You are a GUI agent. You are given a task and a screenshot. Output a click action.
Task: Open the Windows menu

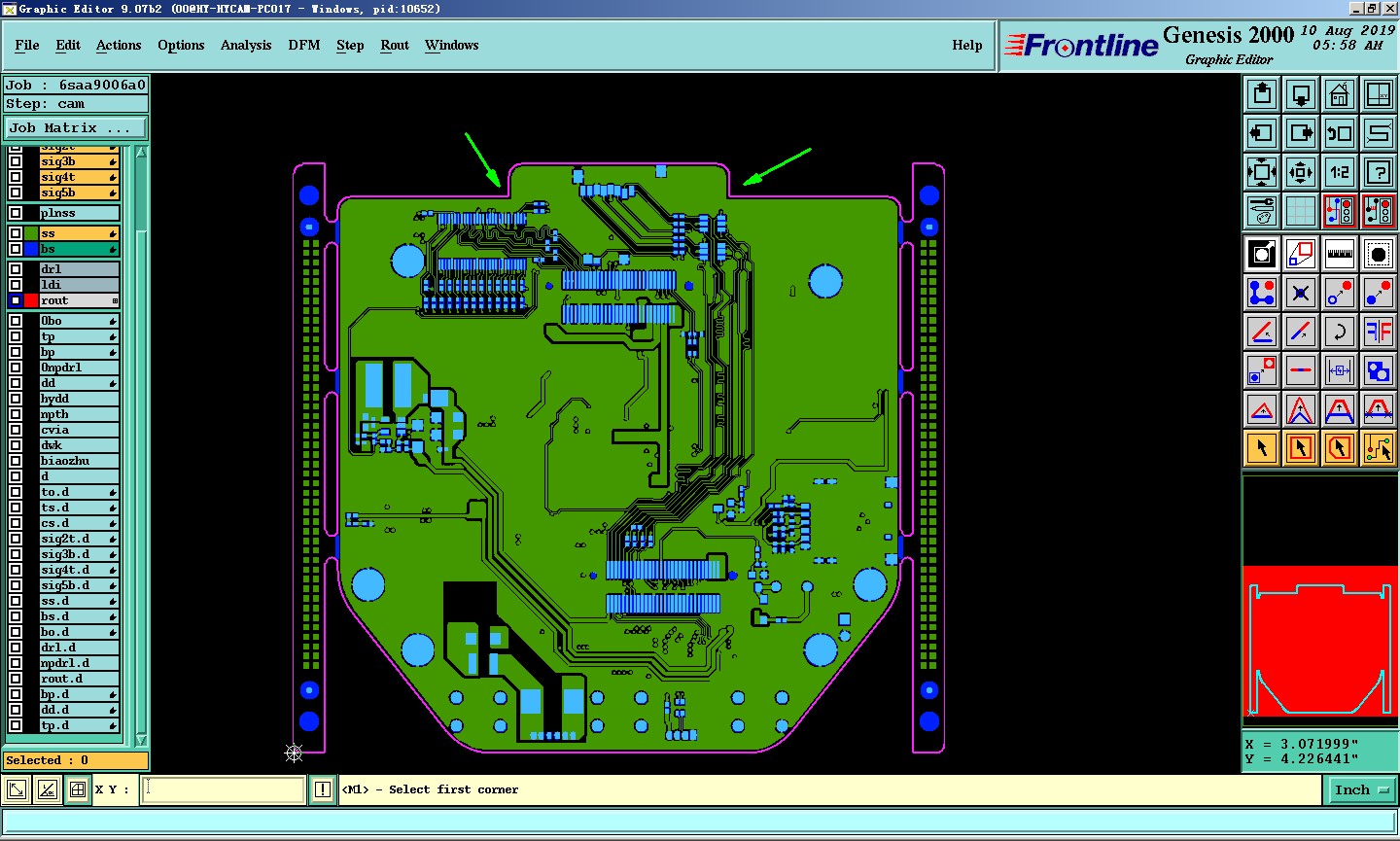point(451,45)
